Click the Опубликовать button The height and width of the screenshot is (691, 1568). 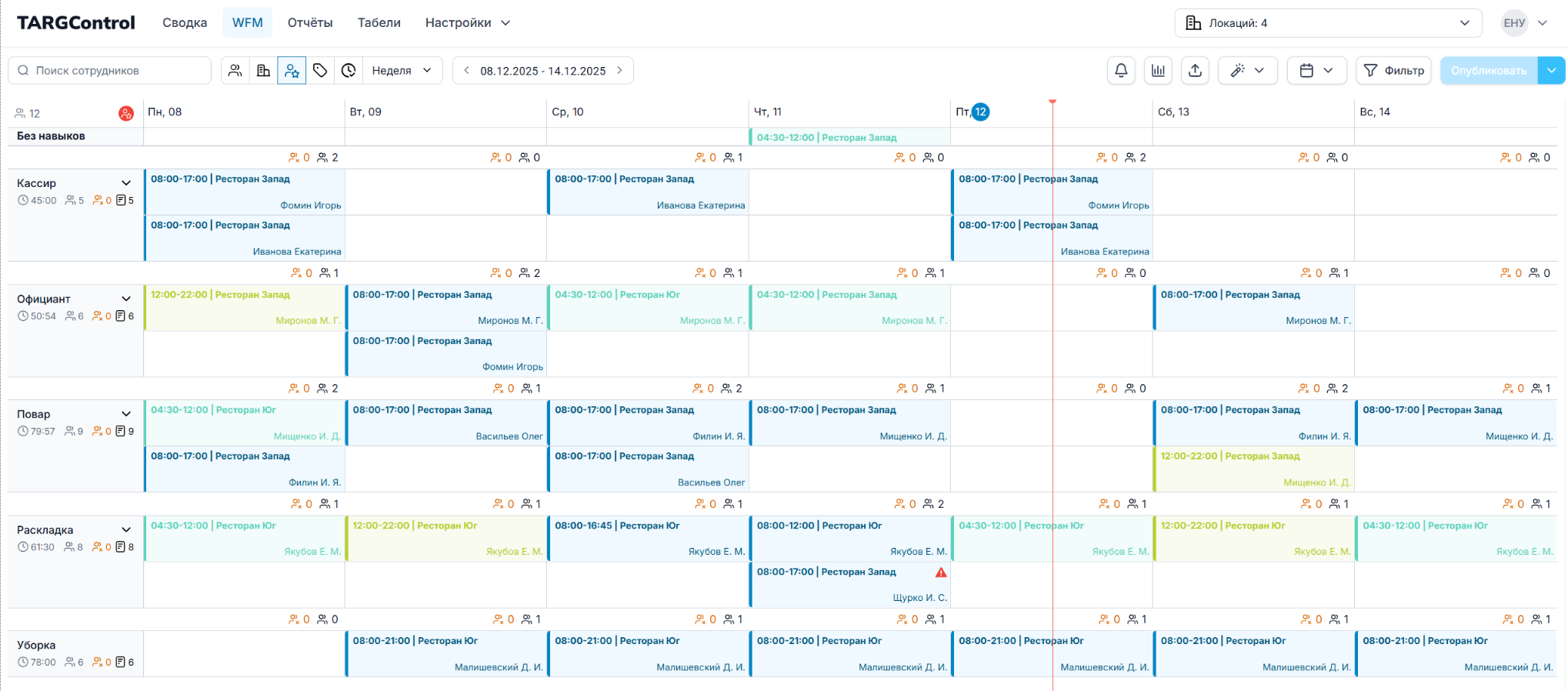click(x=1488, y=71)
